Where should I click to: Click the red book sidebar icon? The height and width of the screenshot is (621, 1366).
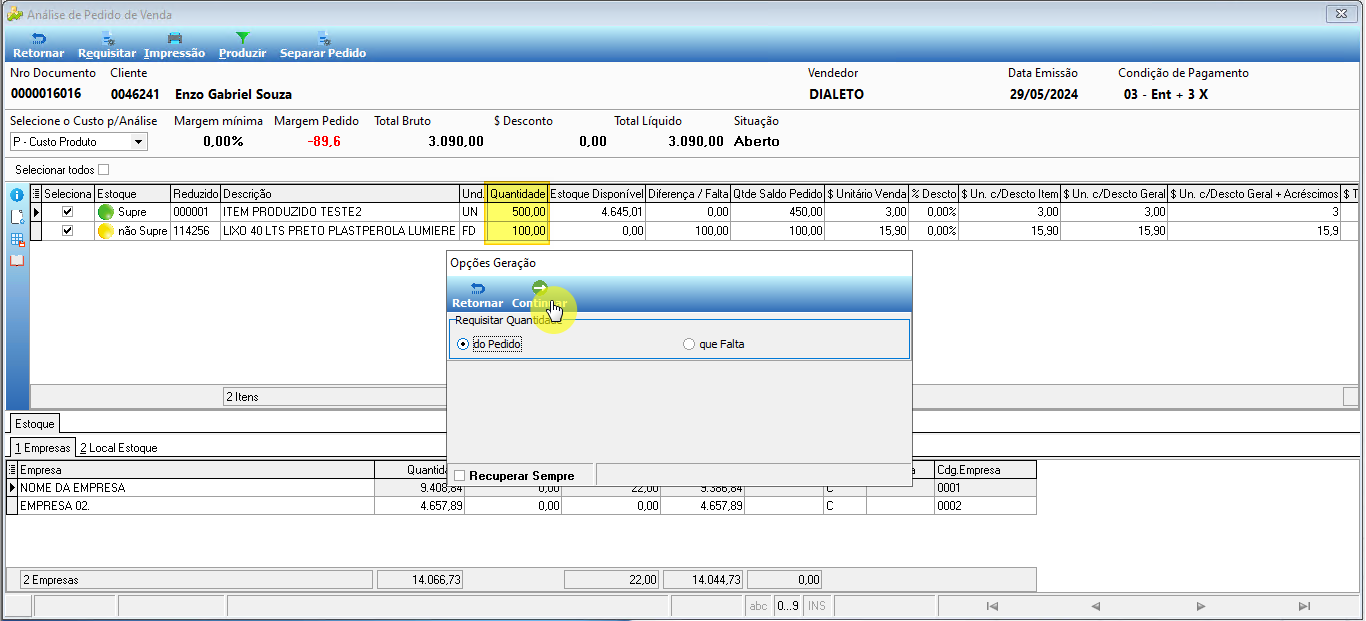pos(17,260)
